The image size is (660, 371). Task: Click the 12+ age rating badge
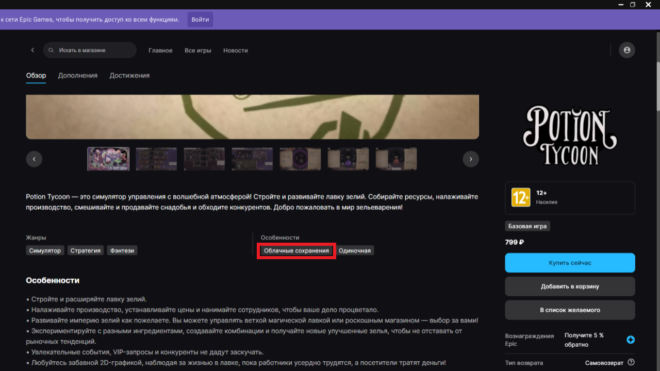(521, 198)
